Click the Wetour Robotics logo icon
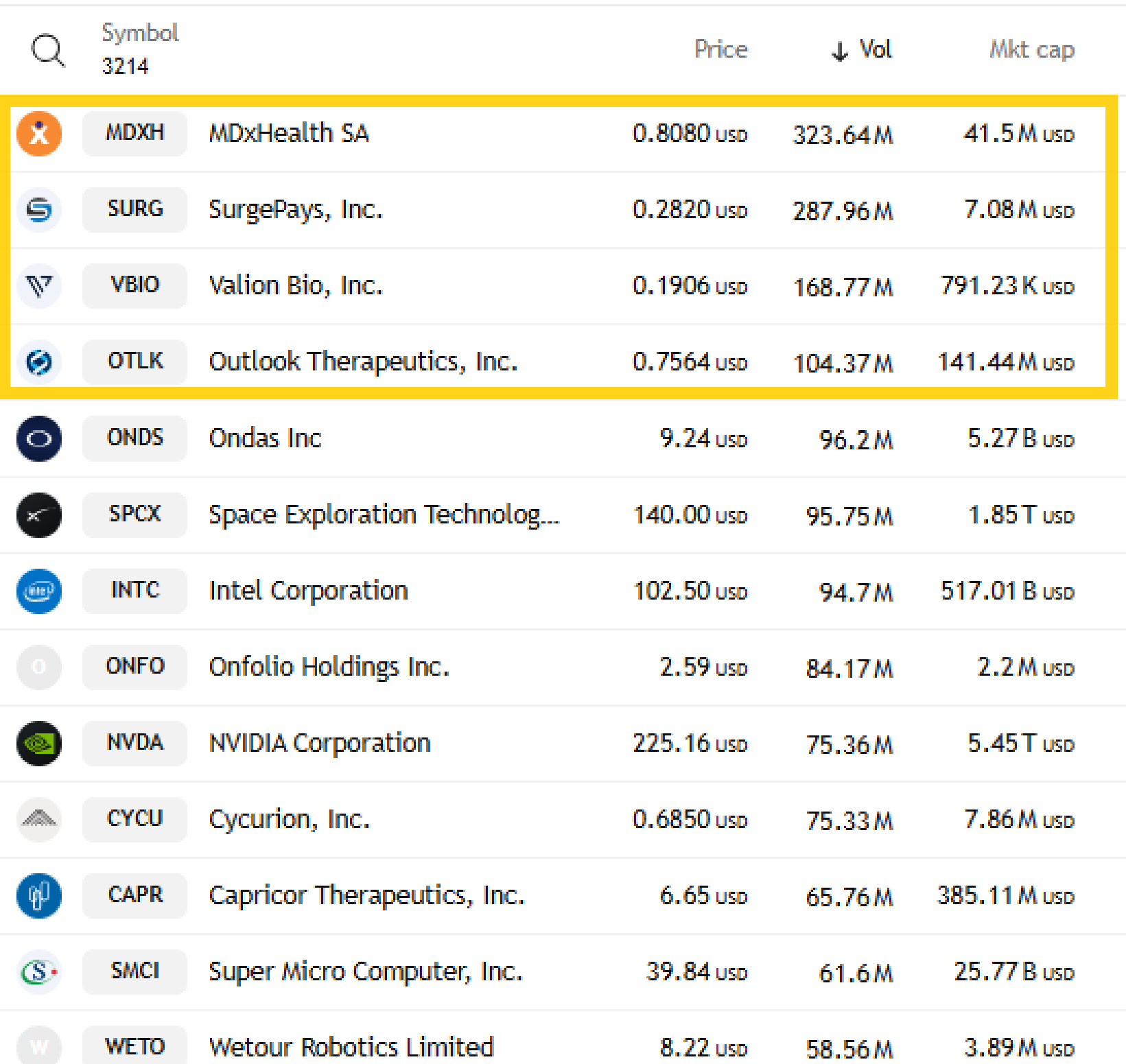This screenshot has height=1064, width=1126. pyautogui.click(x=39, y=1046)
